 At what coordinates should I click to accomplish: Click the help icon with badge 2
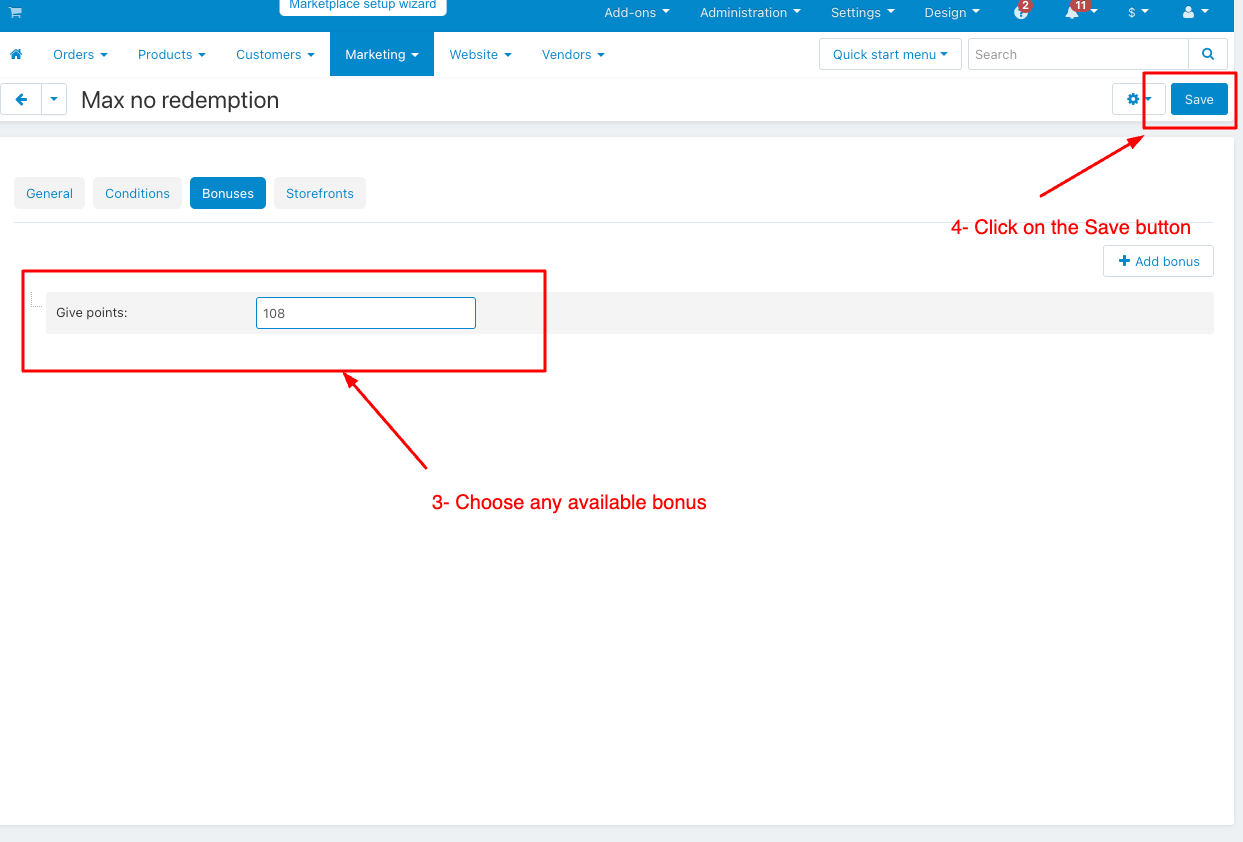click(1021, 13)
